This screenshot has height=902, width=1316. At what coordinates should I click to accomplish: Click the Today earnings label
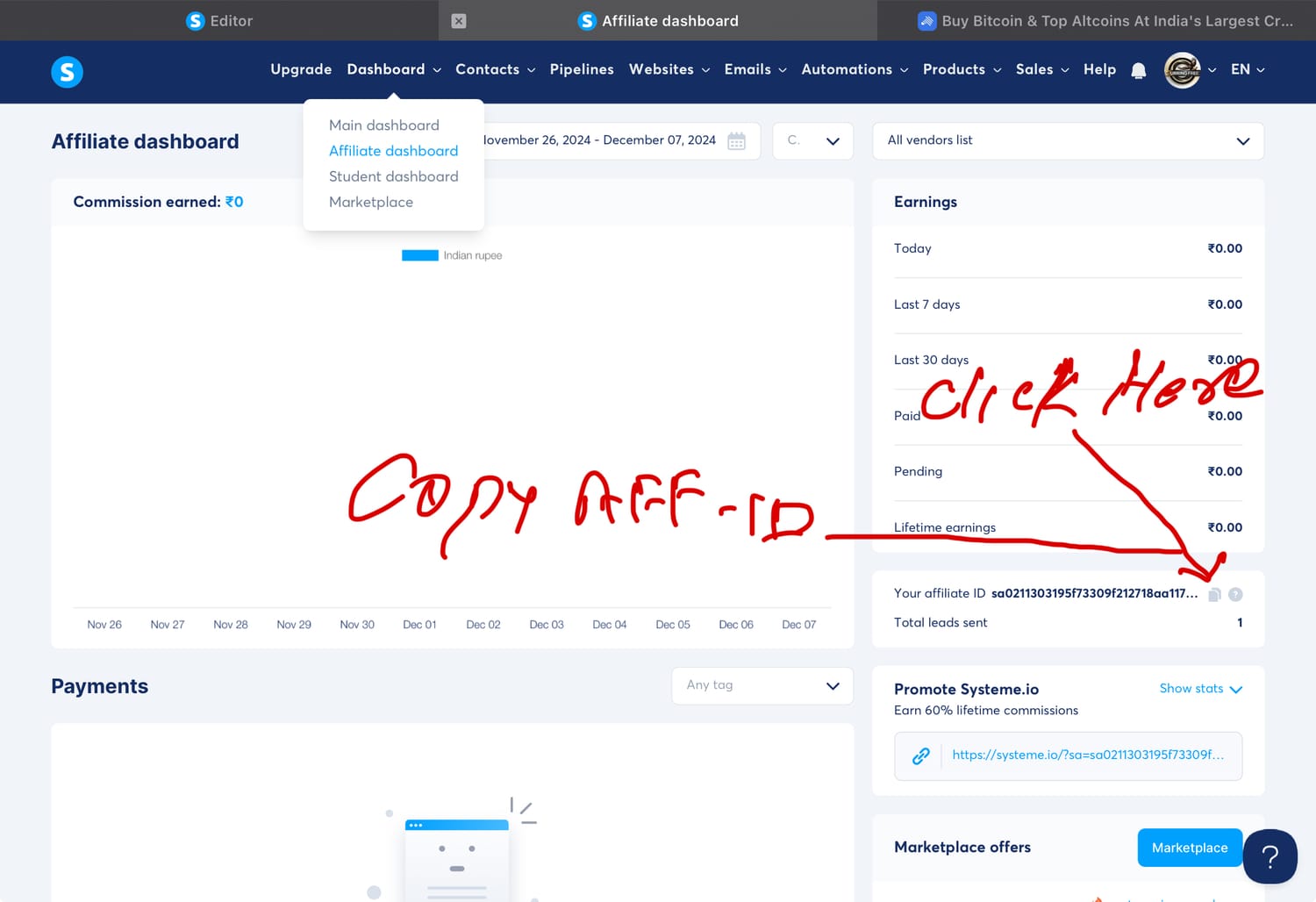tap(912, 249)
